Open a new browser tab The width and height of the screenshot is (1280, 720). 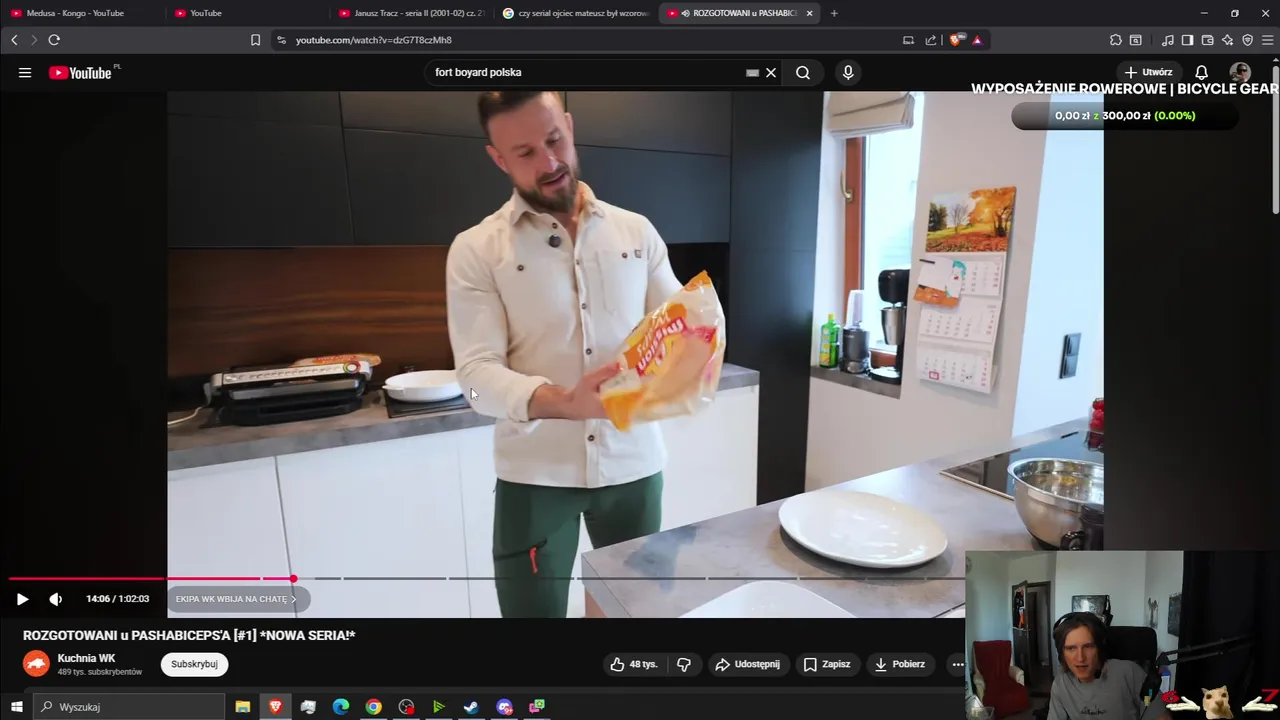point(834,13)
